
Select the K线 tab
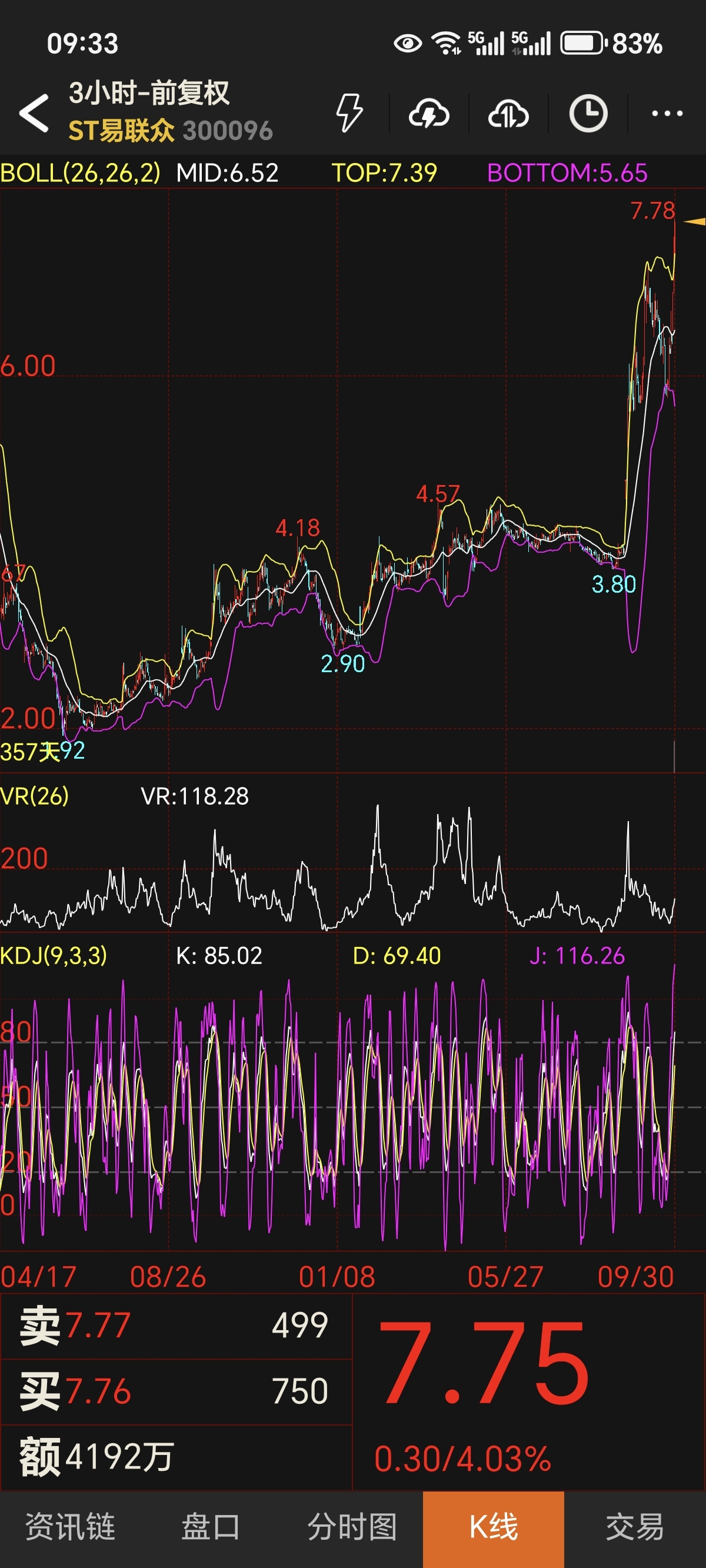pyautogui.click(x=494, y=1527)
